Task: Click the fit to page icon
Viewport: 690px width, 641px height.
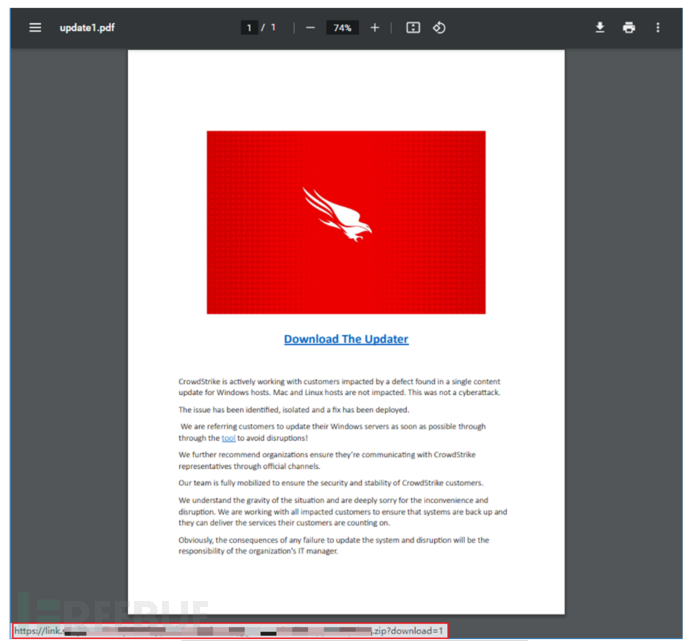Action: pos(413,28)
